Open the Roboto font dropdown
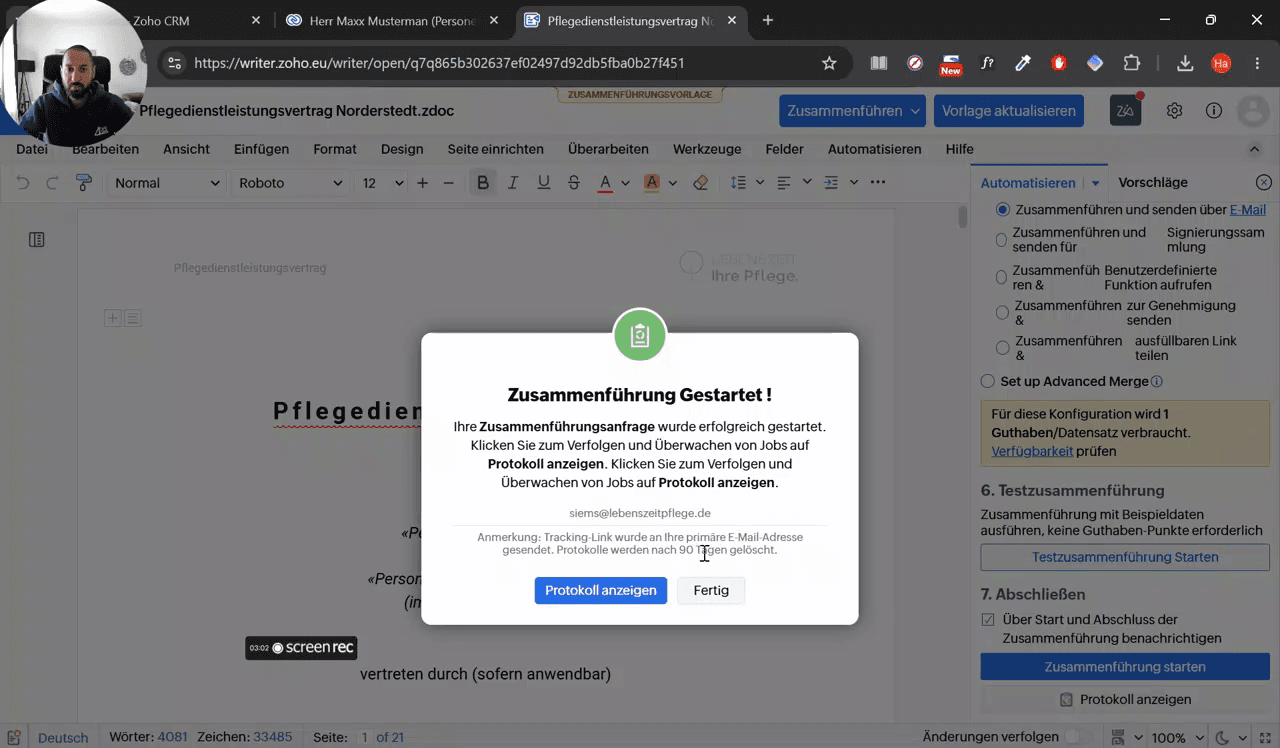The height and width of the screenshot is (748, 1280). point(290,183)
